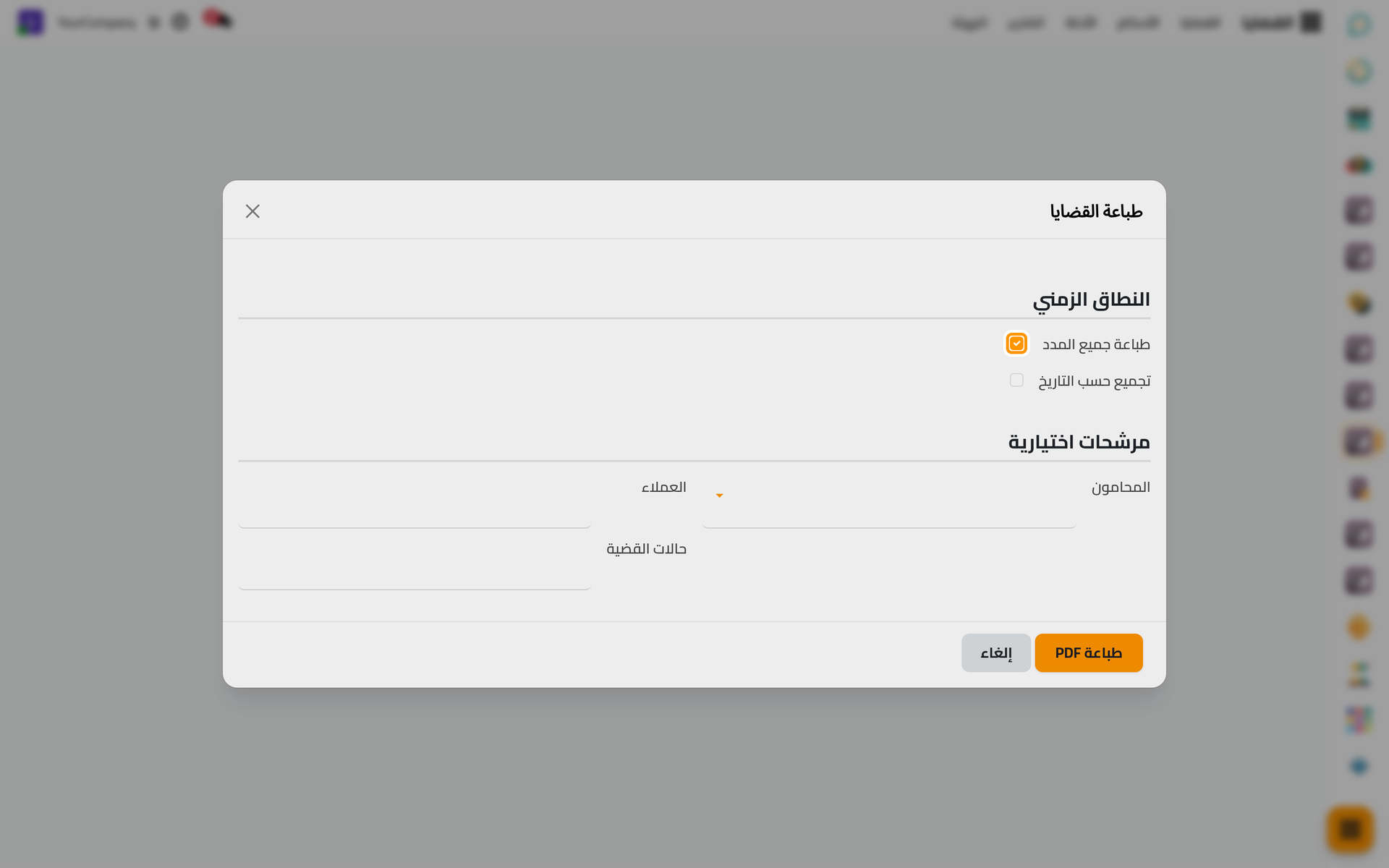
Task: Open the المحامون dropdown arrow
Action: pyautogui.click(x=719, y=495)
